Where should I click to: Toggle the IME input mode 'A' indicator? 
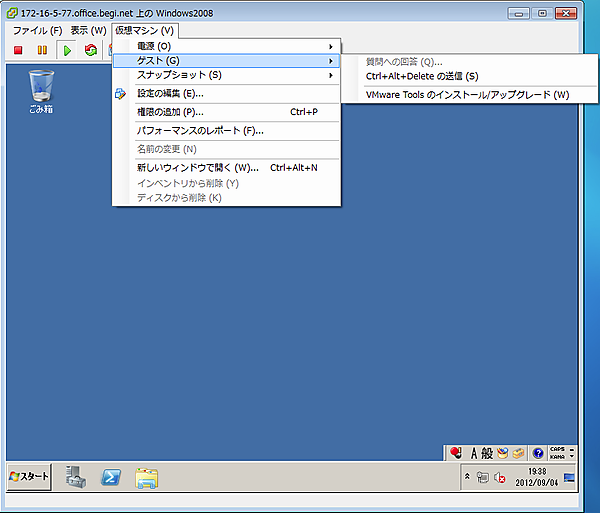point(475,452)
